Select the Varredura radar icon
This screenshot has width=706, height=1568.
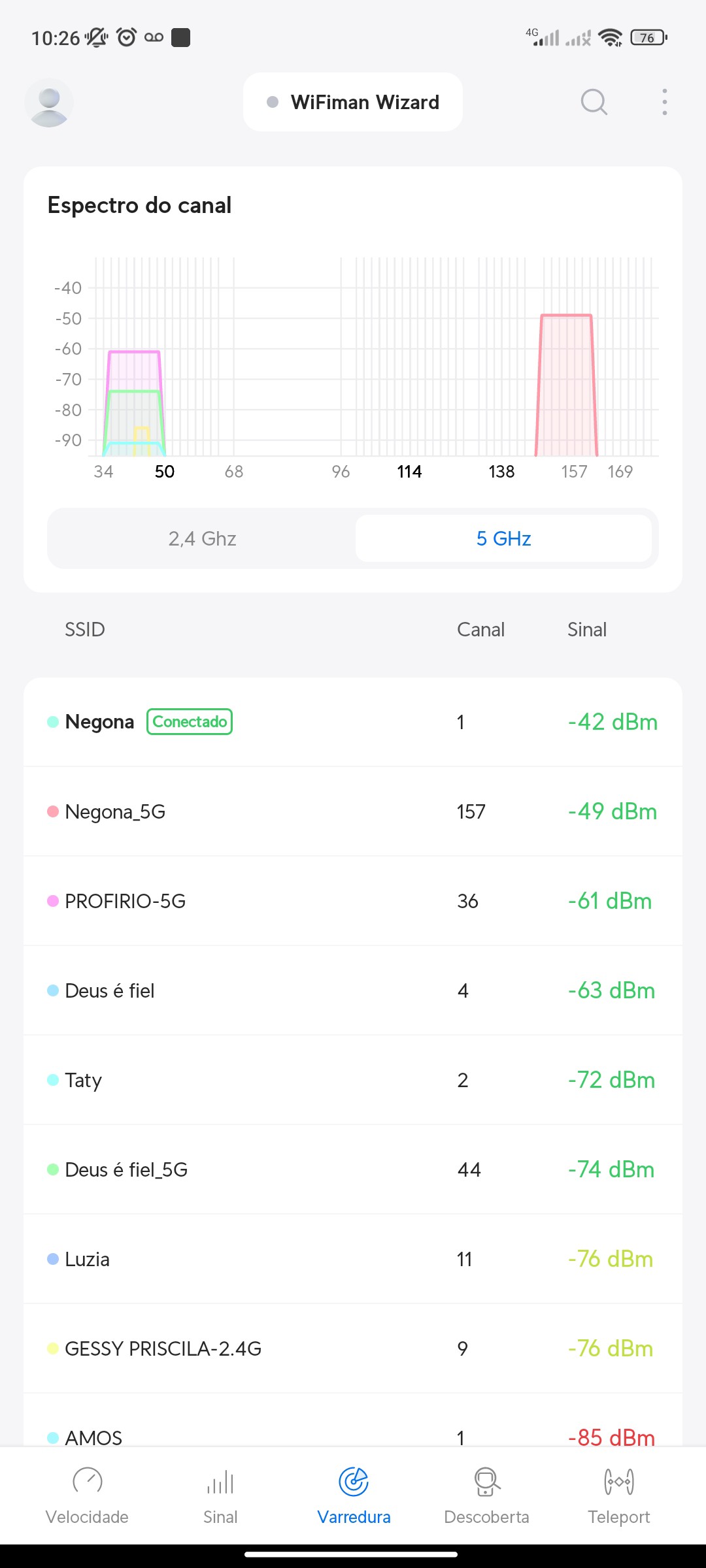tap(354, 1482)
